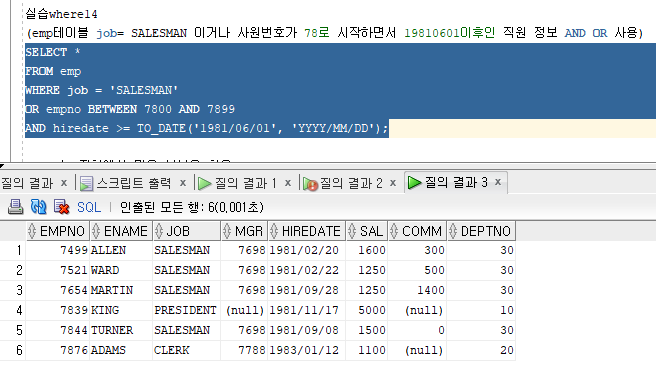Screen dimensions: 656x374
Task: Click the SELECT * line in editor
Action: click(x=53, y=52)
